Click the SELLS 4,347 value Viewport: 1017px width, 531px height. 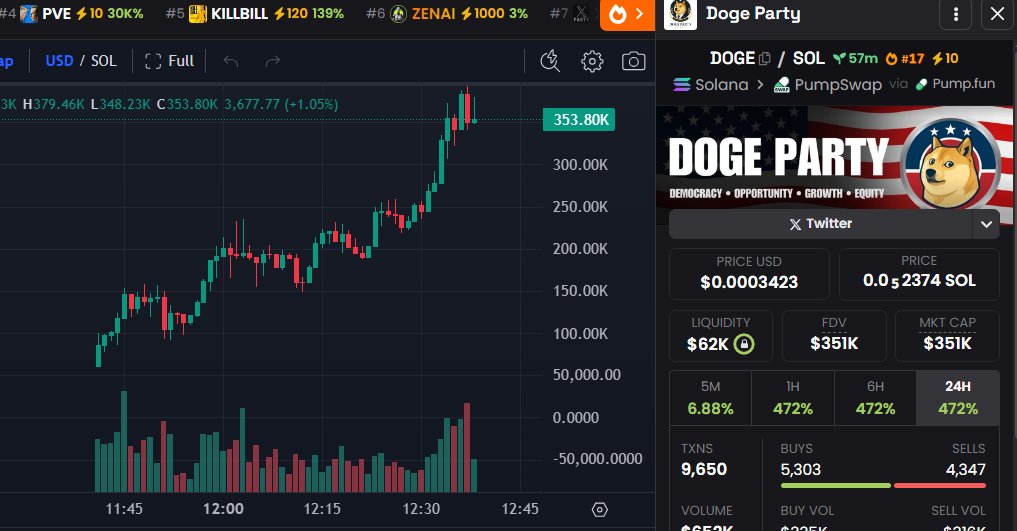(965, 469)
